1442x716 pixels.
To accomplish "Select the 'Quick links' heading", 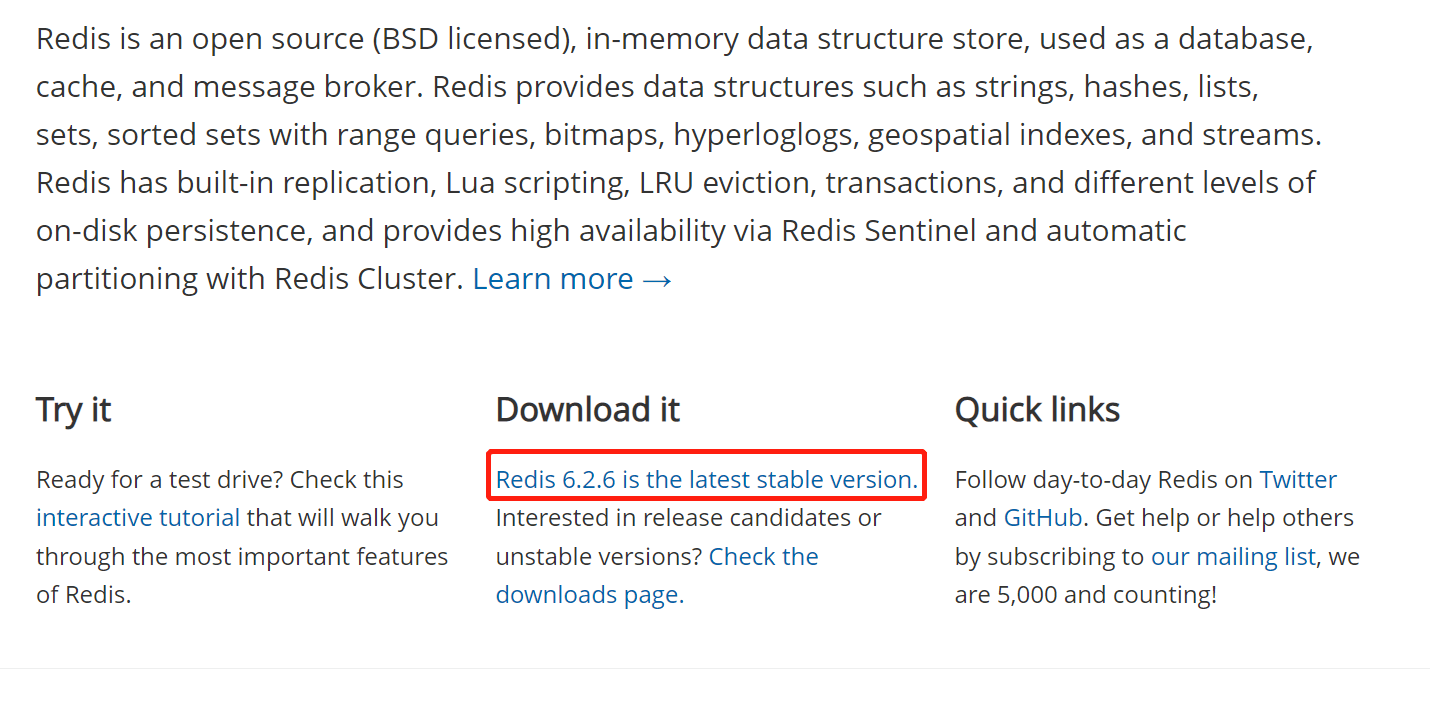I will tap(1037, 410).
